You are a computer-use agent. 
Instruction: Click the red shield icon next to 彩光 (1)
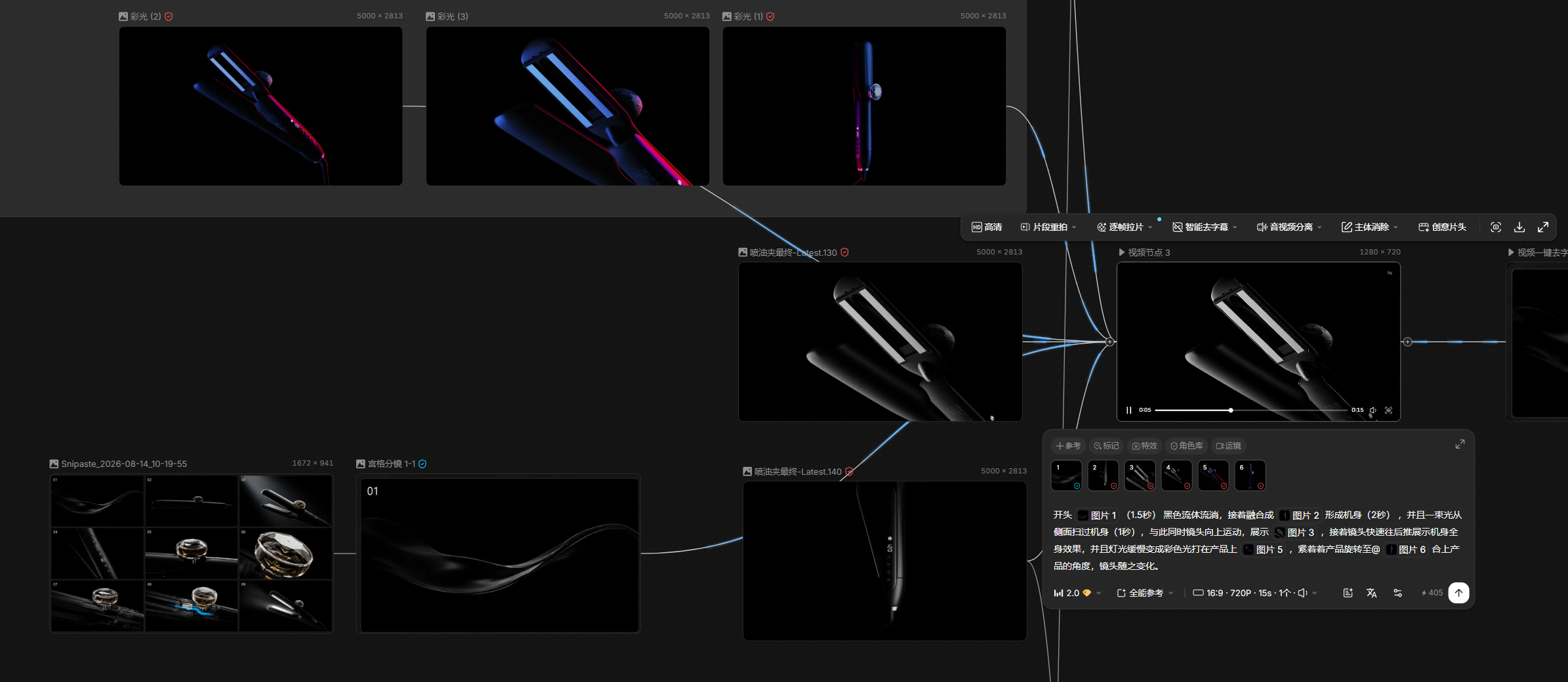coord(770,16)
